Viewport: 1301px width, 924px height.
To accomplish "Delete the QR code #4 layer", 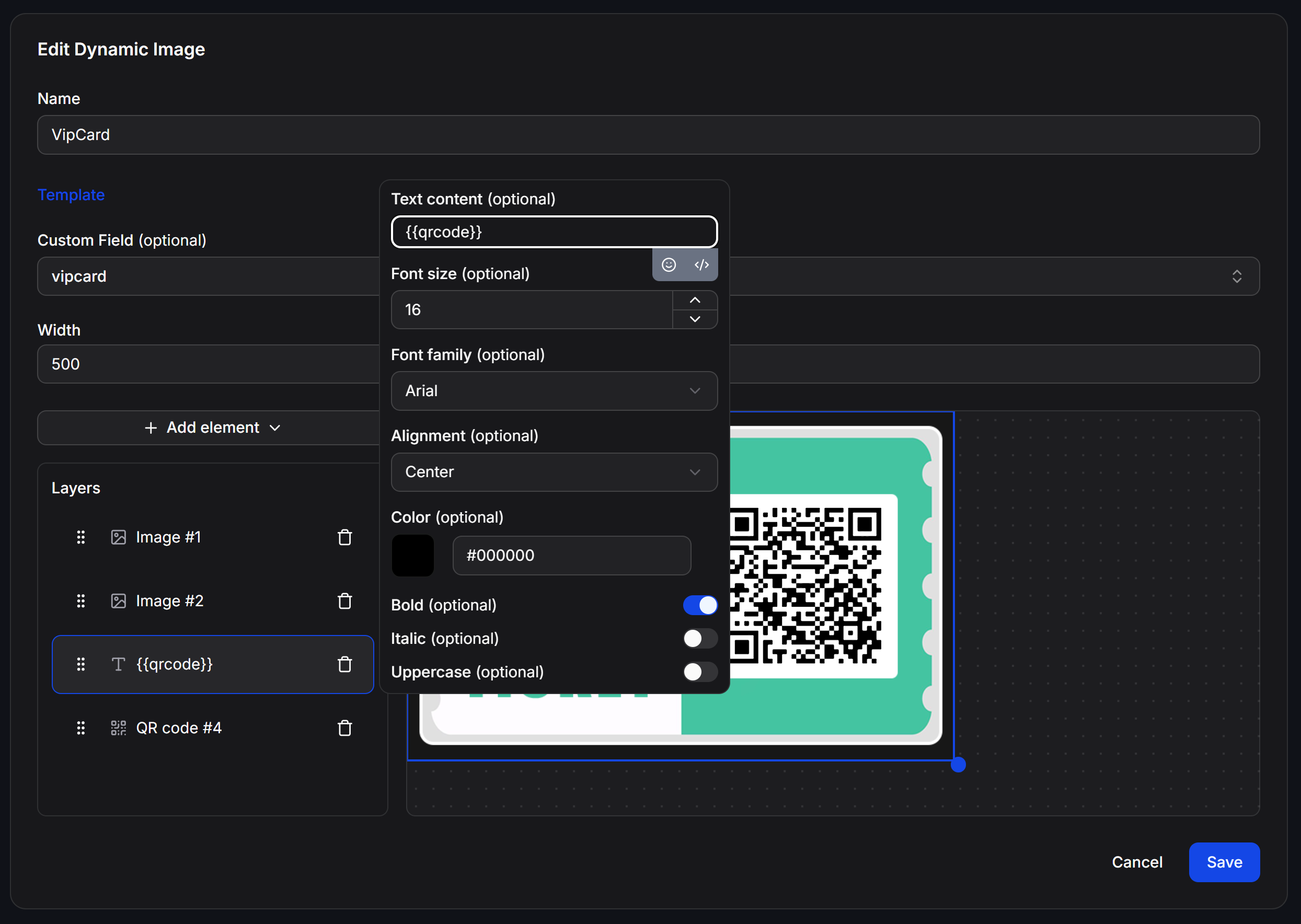I will pos(344,727).
